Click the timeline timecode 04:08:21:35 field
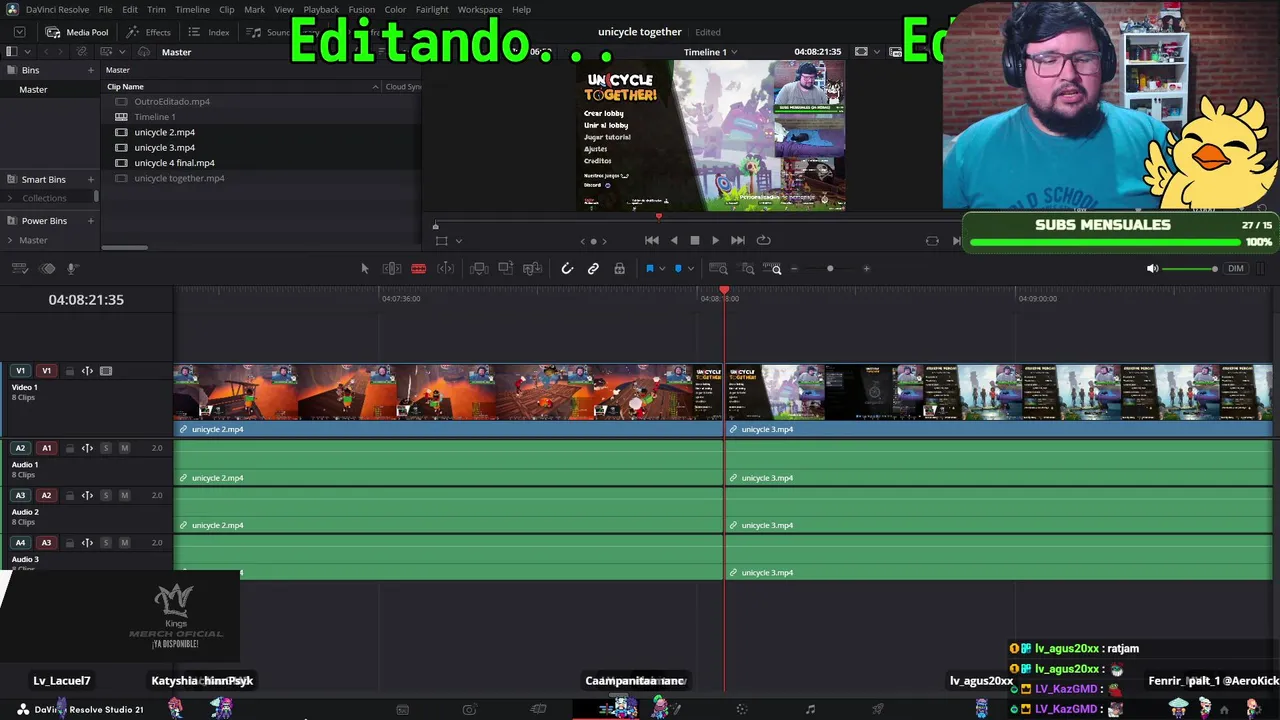The height and width of the screenshot is (720, 1280). click(86, 300)
